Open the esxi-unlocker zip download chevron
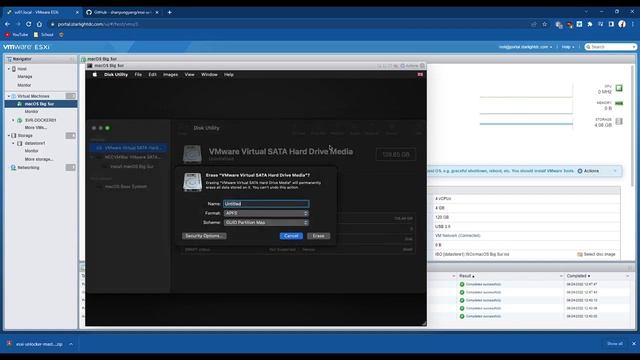The width and height of the screenshot is (640, 360). coord(71,344)
